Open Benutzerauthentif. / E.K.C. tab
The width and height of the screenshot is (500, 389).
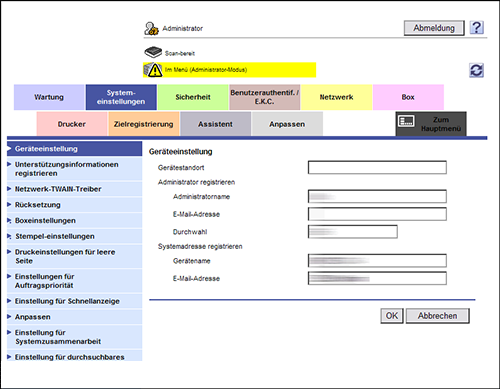pos(265,97)
